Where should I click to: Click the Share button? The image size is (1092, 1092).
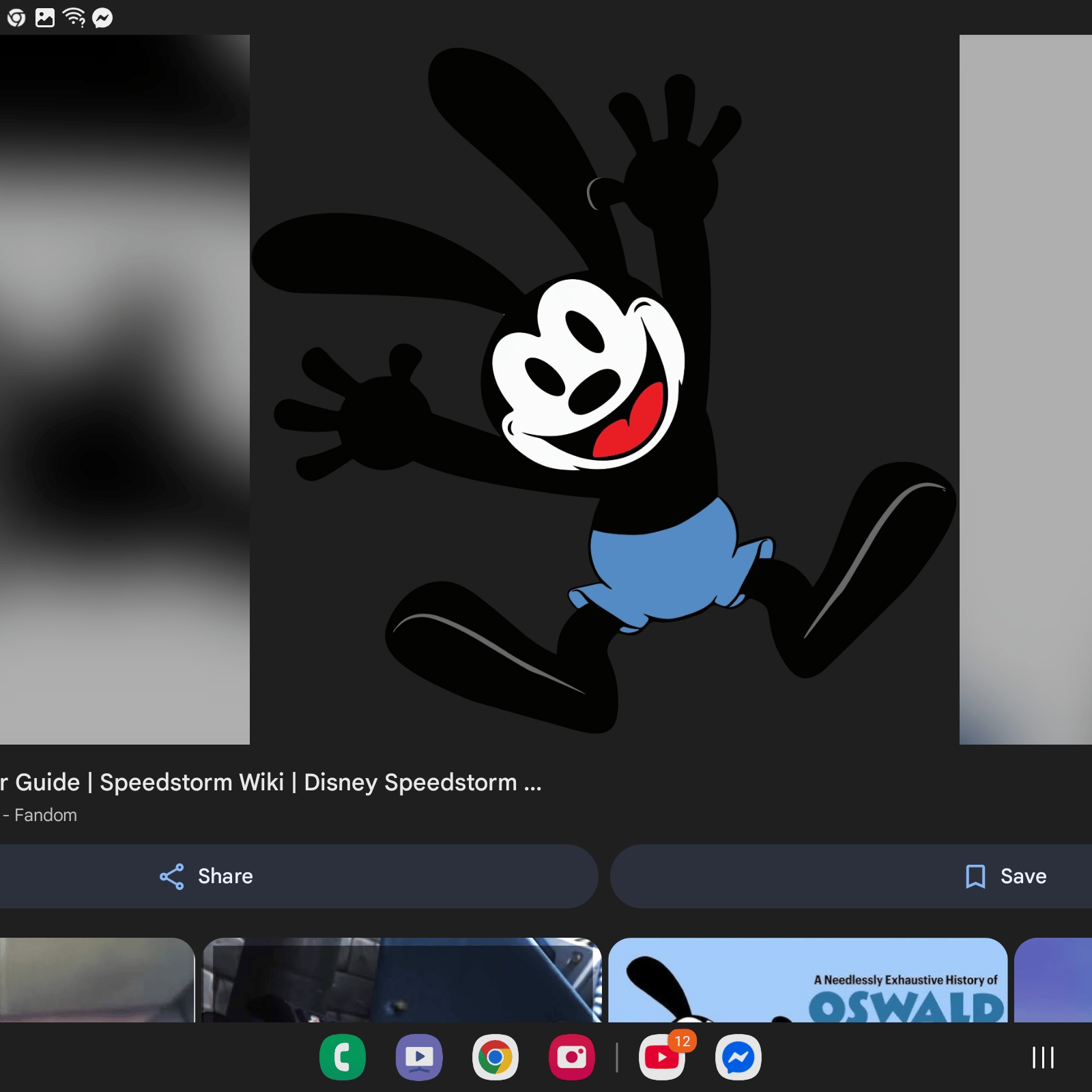pyautogui.click(x=299, y=876)
